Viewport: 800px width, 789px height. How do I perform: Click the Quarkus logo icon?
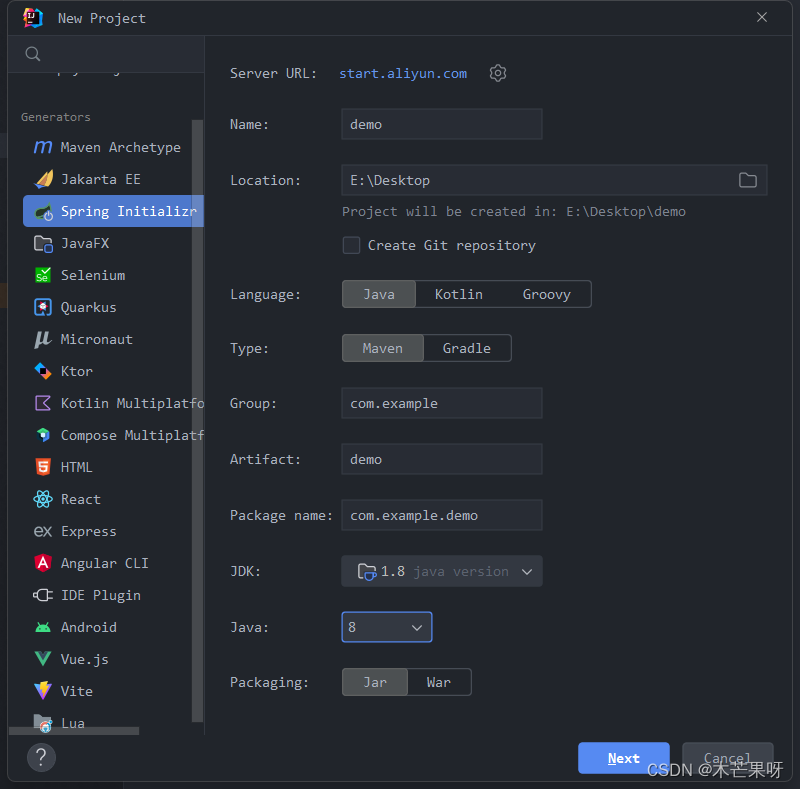coord(43,307)
